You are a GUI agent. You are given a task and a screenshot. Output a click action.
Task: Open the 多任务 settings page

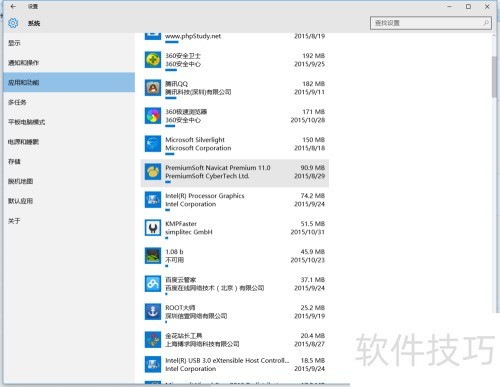click(69, 102)
